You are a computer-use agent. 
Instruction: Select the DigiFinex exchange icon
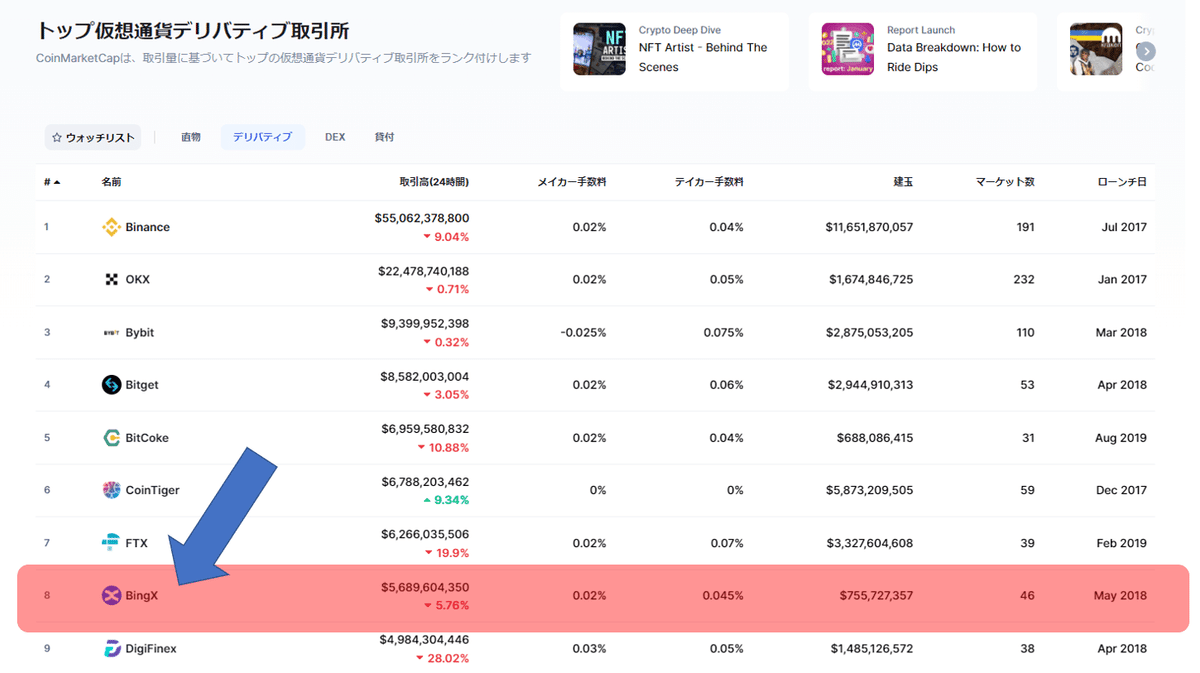click(112, 648)
